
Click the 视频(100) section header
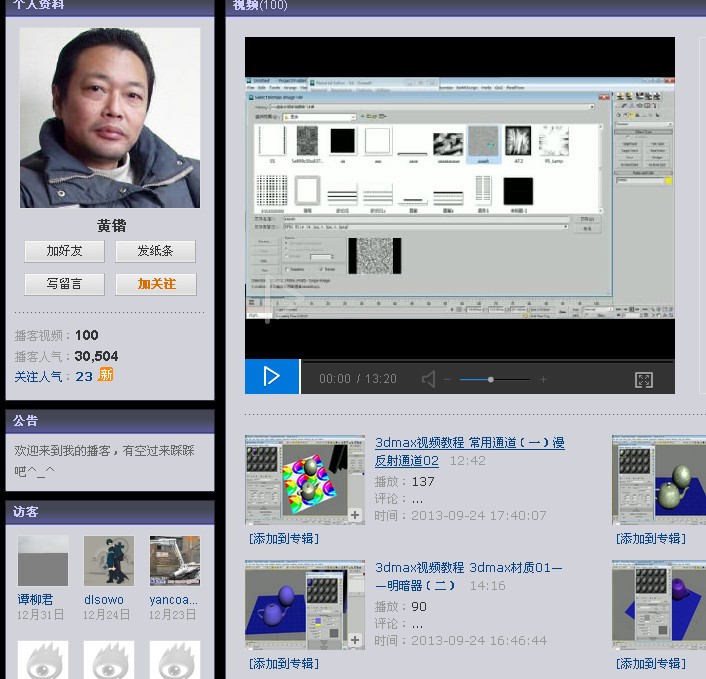point(260,5)
